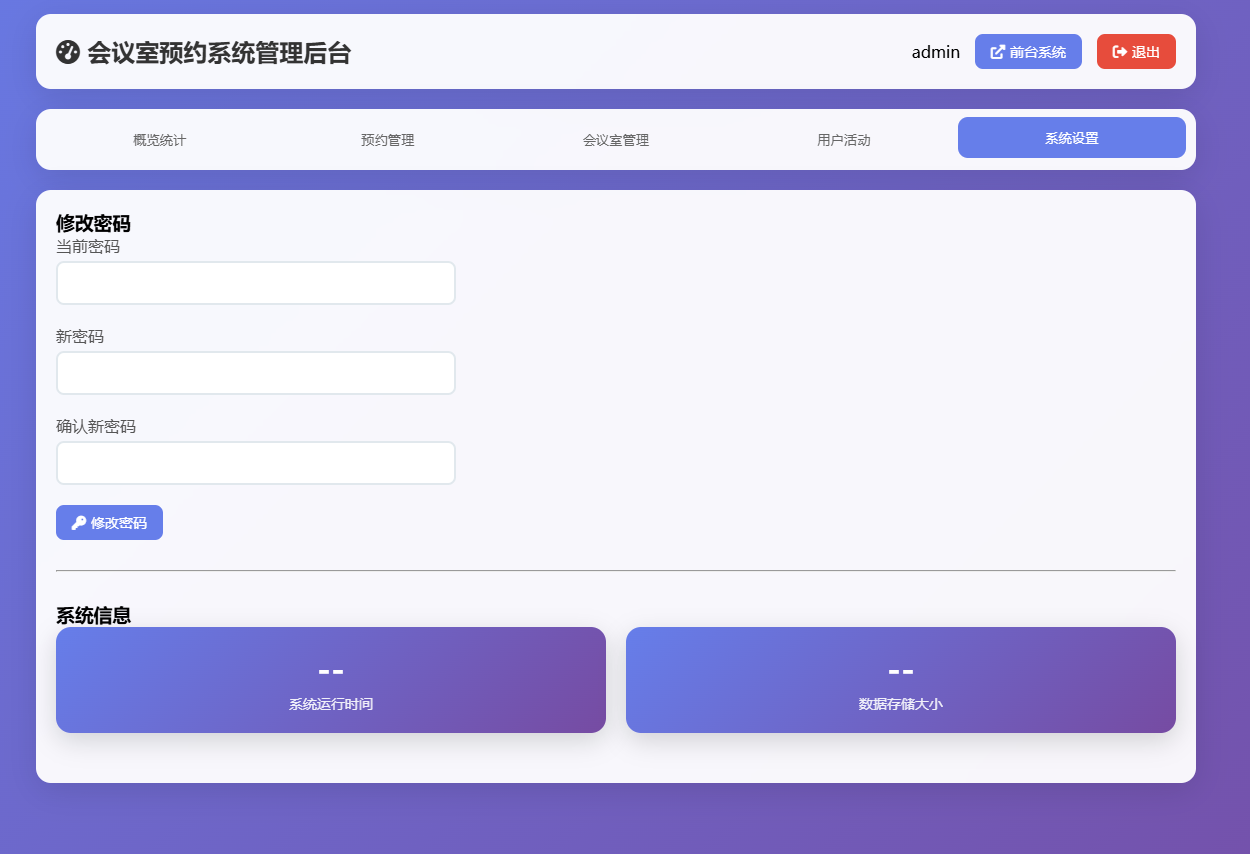
Task: Click the dark logo icon in the header
Action: pos(68,52)
